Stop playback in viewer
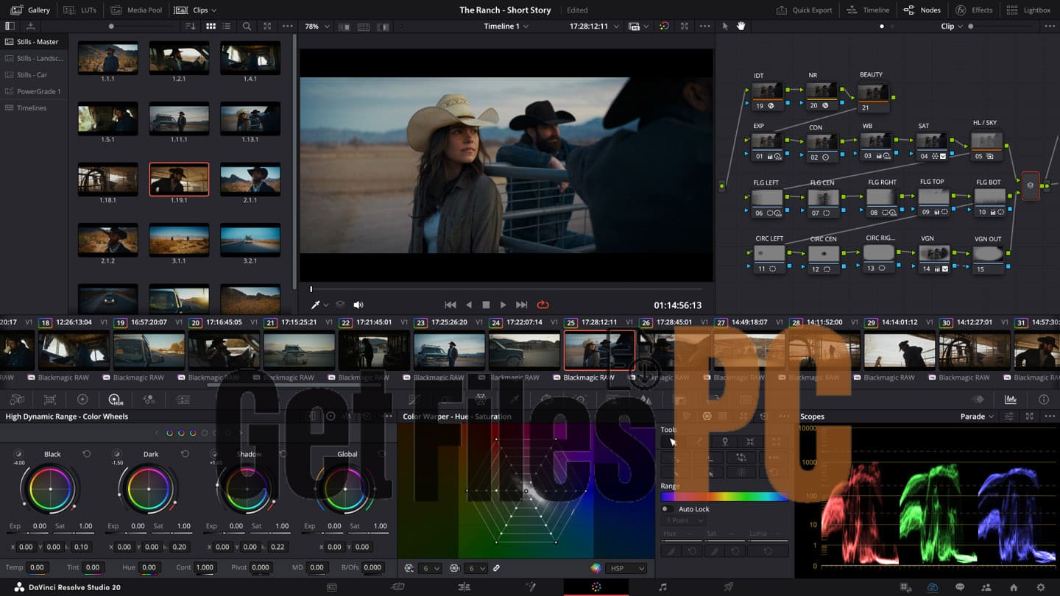 485,305
